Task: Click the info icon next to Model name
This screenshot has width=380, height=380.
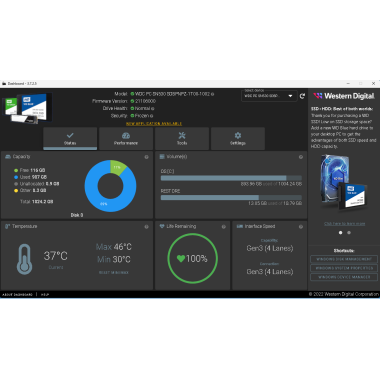Action: coord(213,94)
